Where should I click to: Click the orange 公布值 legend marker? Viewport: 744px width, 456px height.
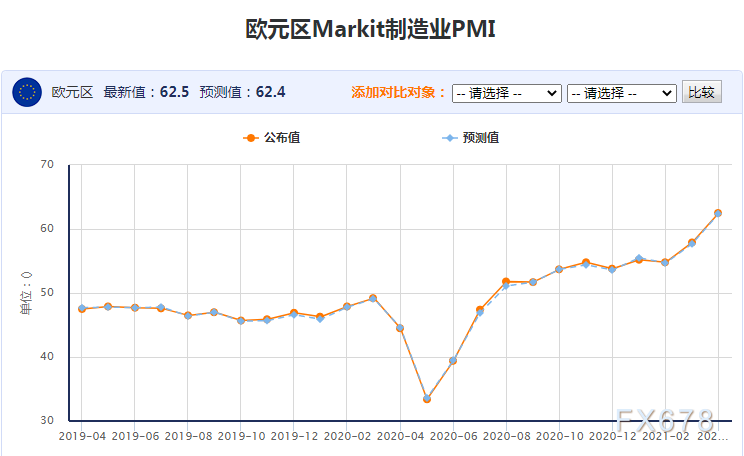pyautogui.click(x=251, y=138)
